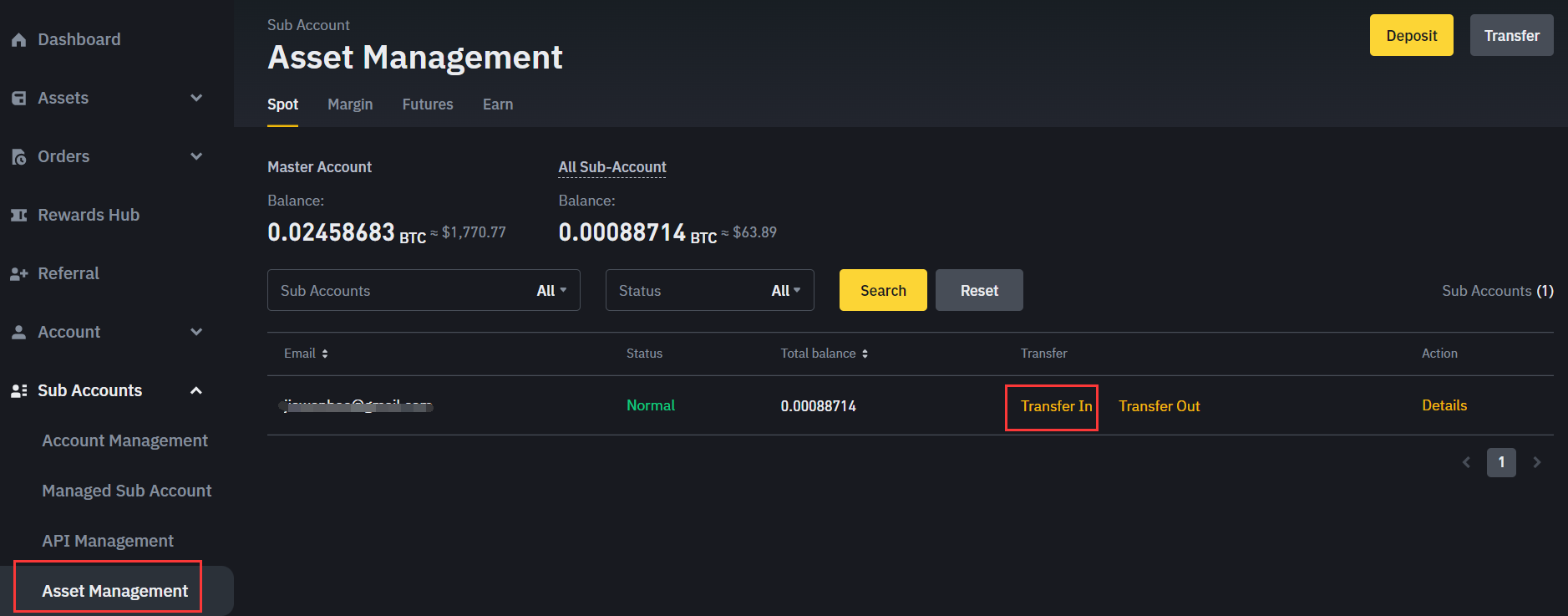1568x616 pixels.
Task: Click Transfer In for the sub account
Action: click(x=1056, y=406)
